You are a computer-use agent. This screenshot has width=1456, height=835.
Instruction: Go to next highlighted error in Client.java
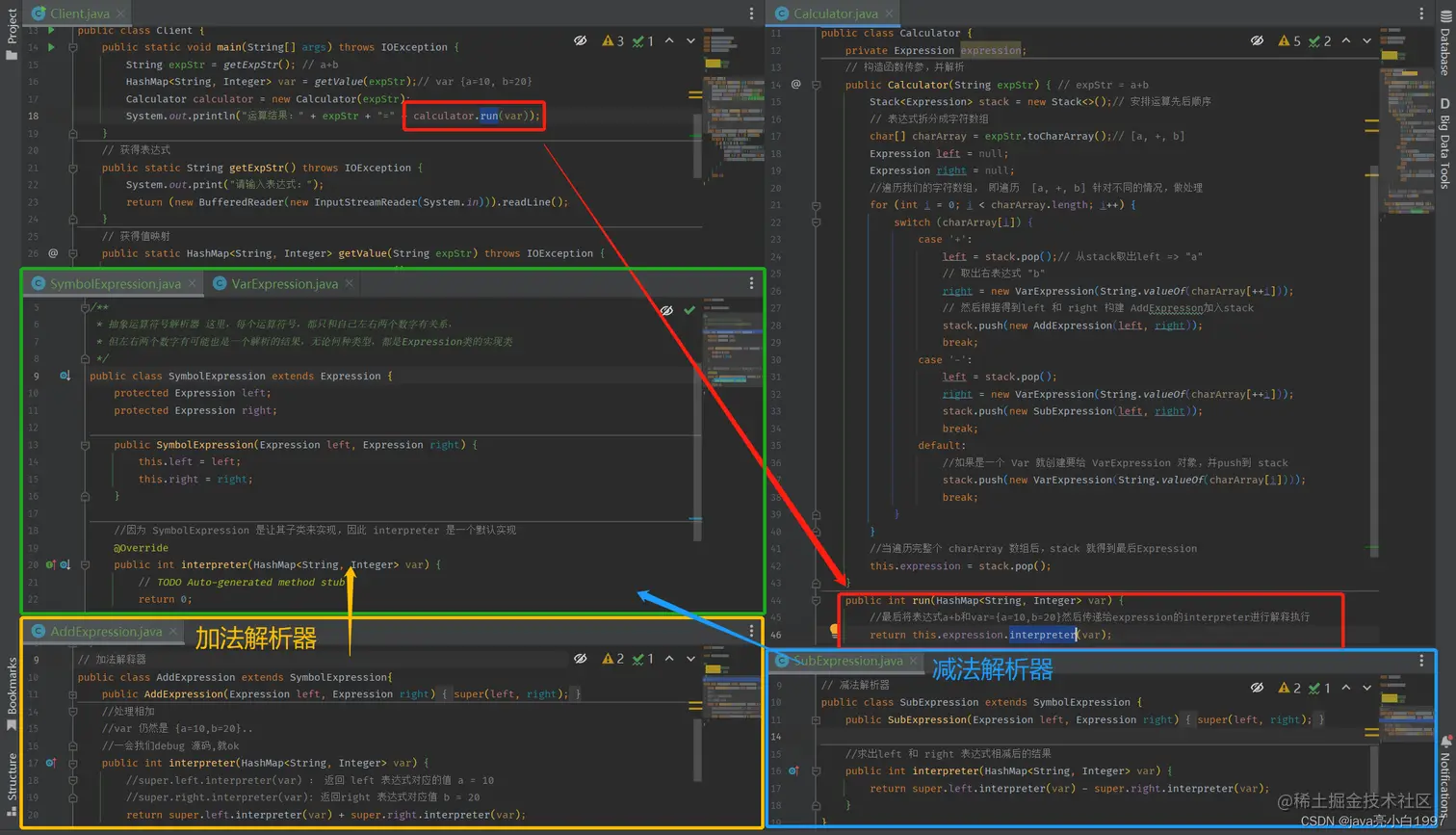point(690,41)
